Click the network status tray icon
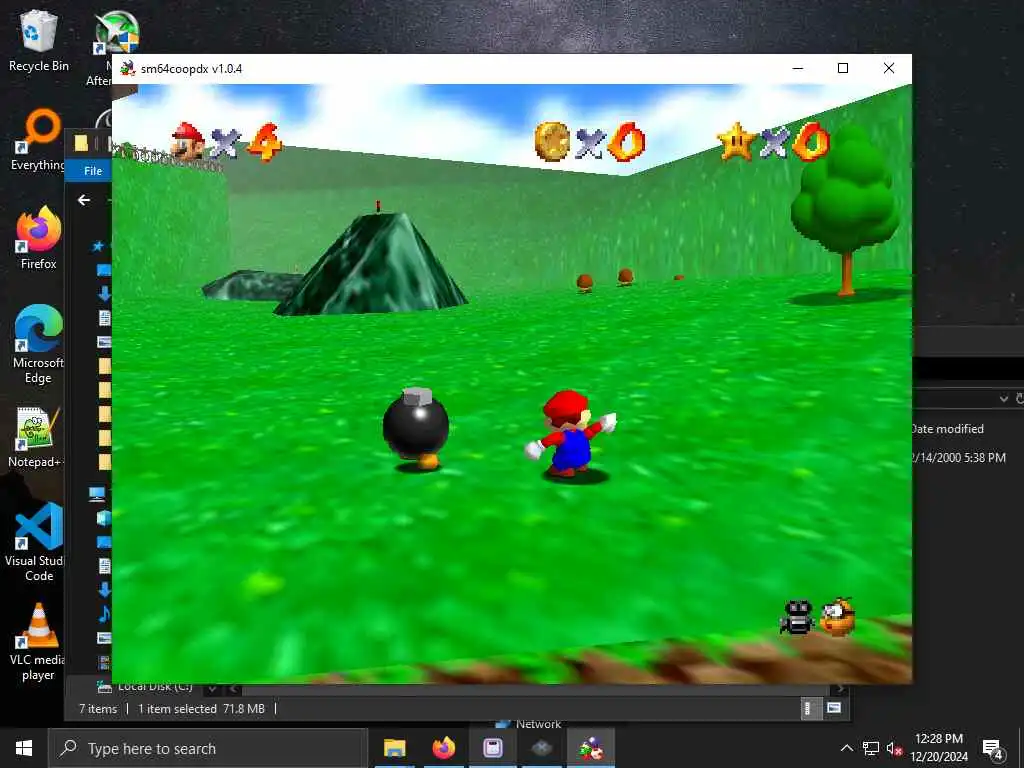The image size is (1024, 768). point(871,748)
